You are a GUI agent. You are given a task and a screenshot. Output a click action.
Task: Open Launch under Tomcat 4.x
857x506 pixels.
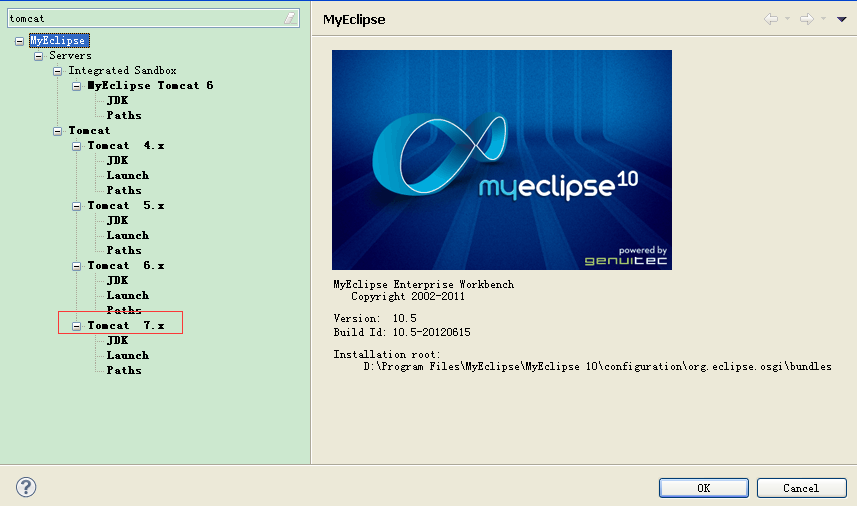coord(127,175)
